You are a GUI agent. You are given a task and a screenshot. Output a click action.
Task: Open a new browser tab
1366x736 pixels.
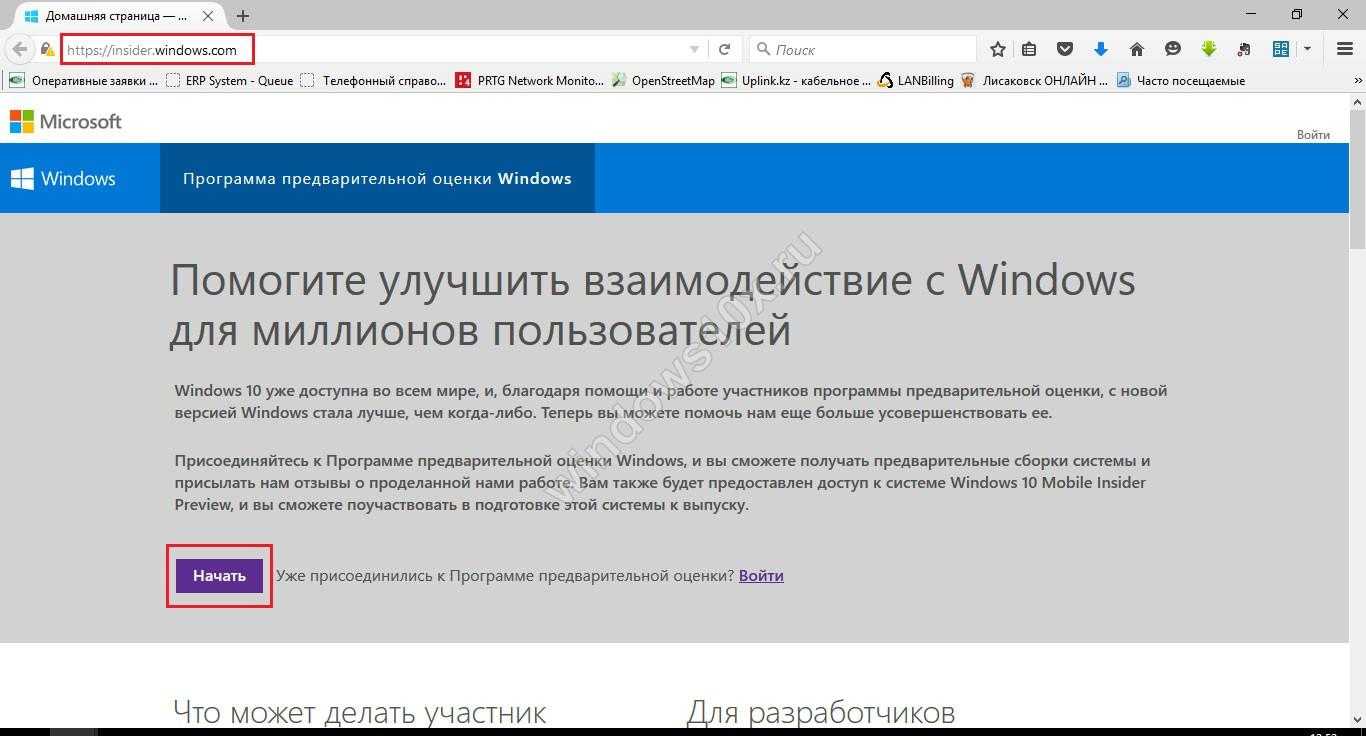[x=243, y=16]
